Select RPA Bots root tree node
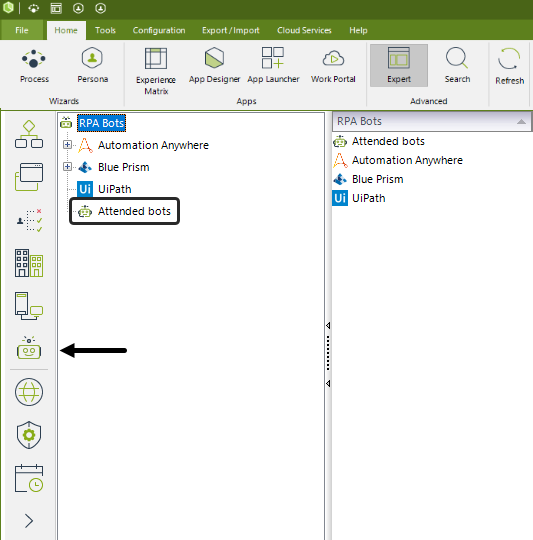Screen dimensions: 533x540 tap(102, 123)
